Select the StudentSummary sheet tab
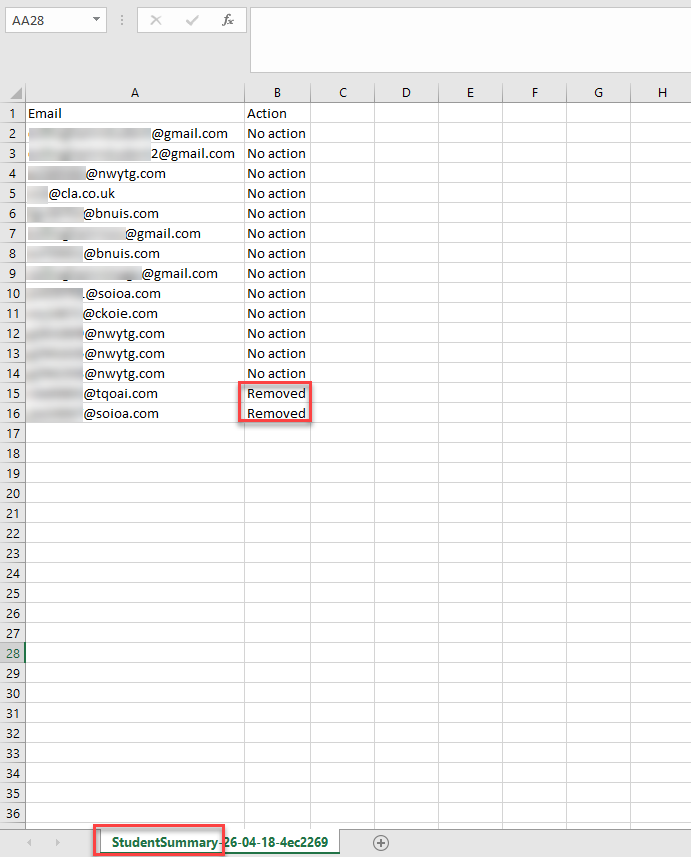Viewport: 691px width, 857px height. 219,842
